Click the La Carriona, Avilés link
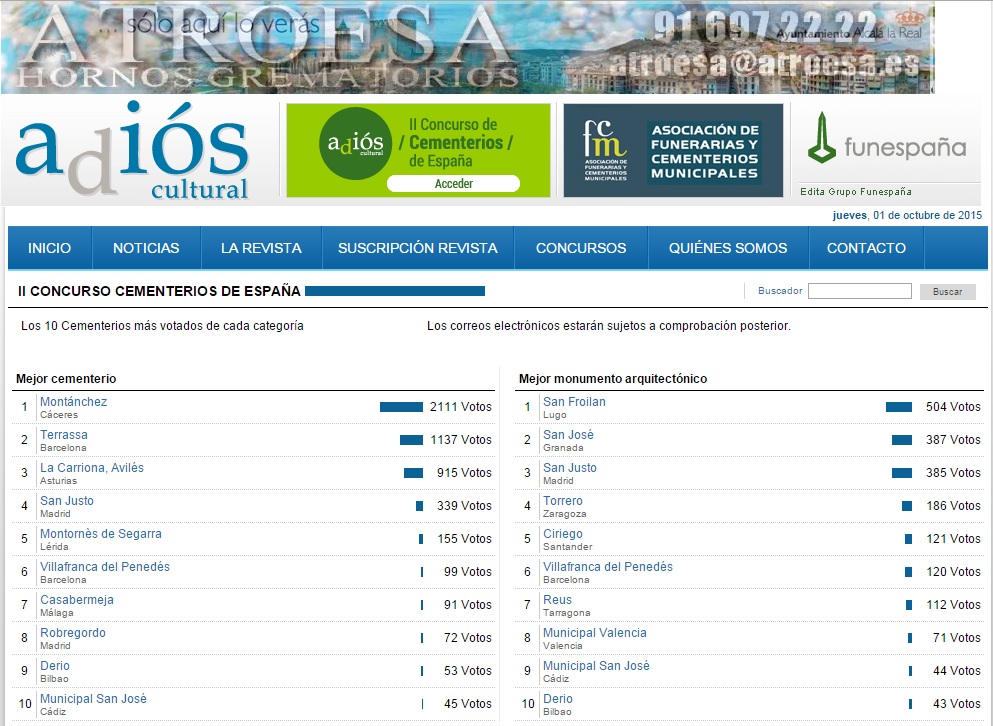The width and height of the screenshot is (993, 726). (92, 468)
